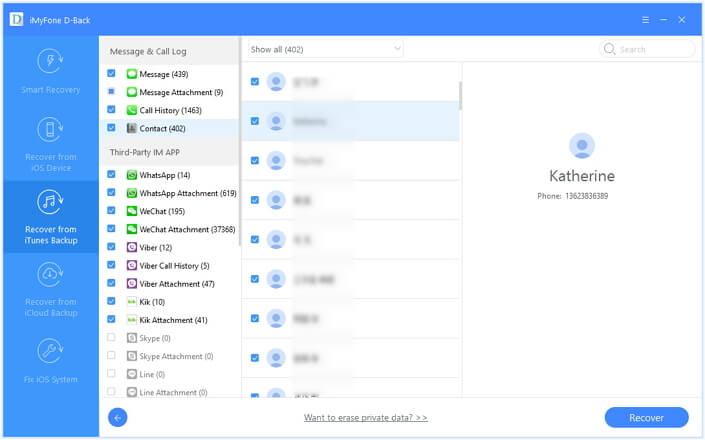The height and width of the screenshot is (440, 705).
Task: Uncheck the WhatsApp (14) checkbox
Action: pos(111,174)
